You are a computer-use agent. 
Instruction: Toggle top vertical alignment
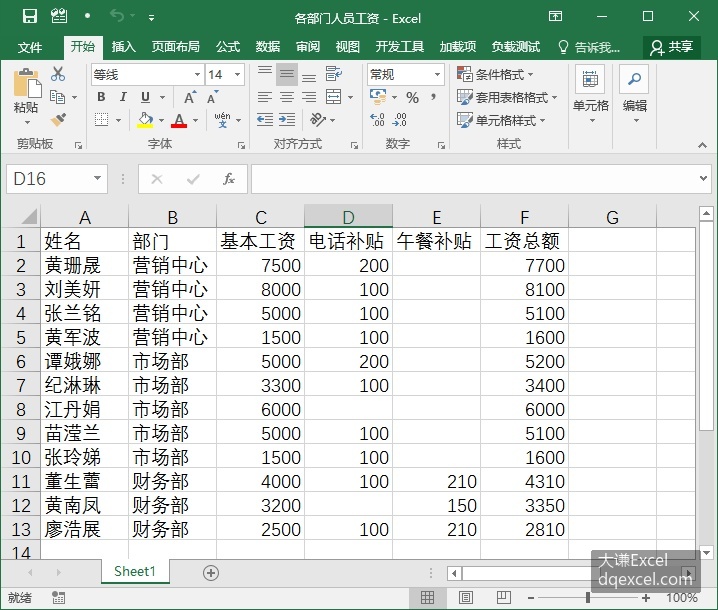(x=265, y=73)
